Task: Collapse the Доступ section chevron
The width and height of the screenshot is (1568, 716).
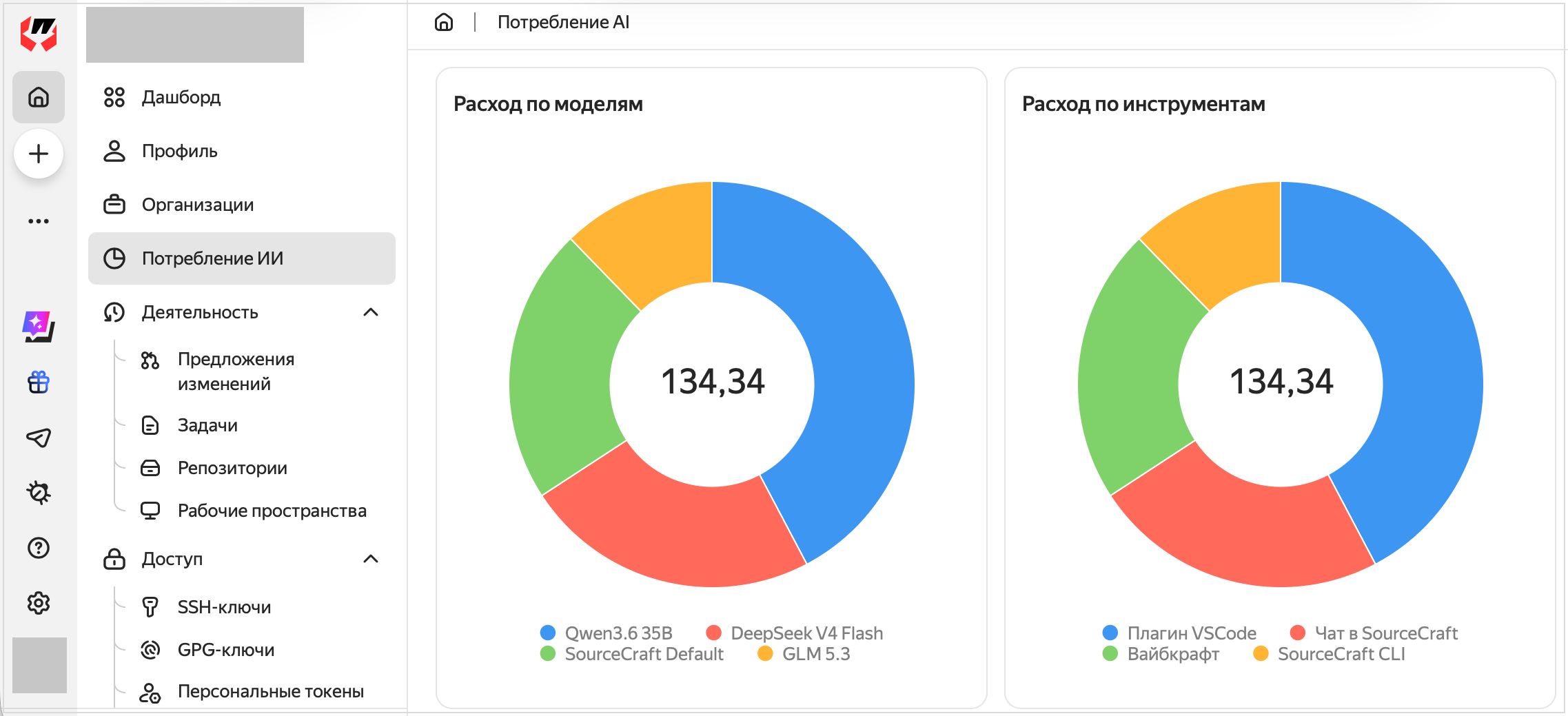Action: (371, 559)
